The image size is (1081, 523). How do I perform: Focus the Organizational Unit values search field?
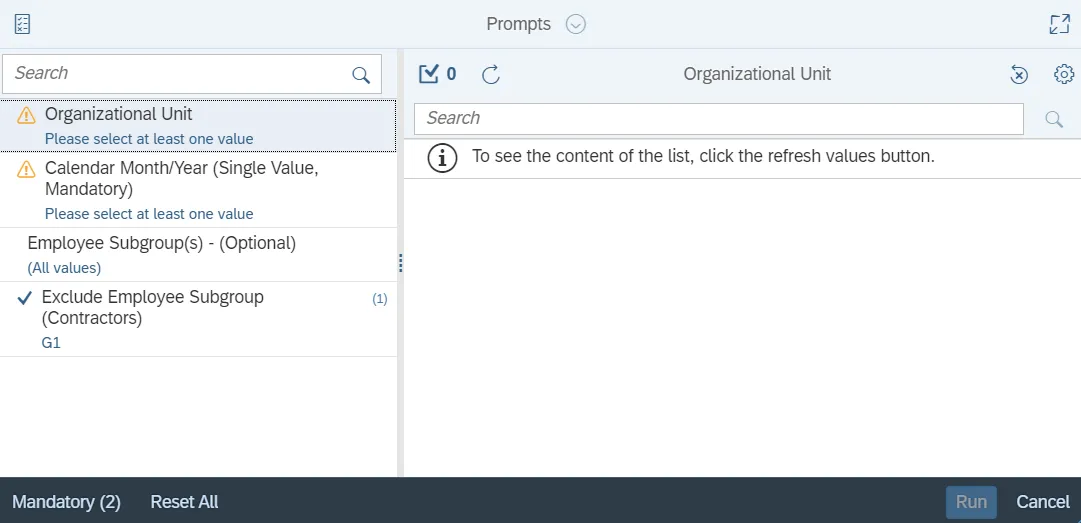pos(718,118)
